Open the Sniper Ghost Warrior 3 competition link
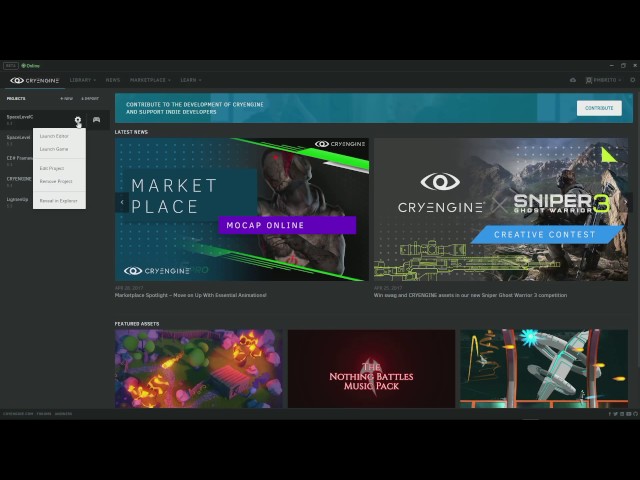The width and height of the screenshot is (640, 480). 470,295
